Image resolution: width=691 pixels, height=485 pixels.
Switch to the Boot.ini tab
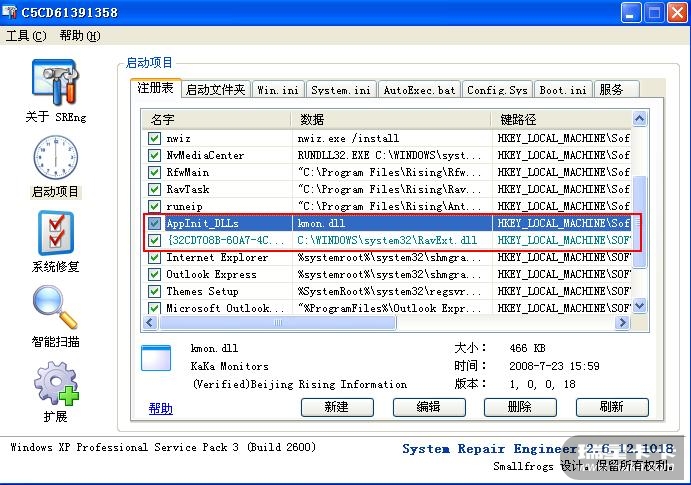coord(563,90)
